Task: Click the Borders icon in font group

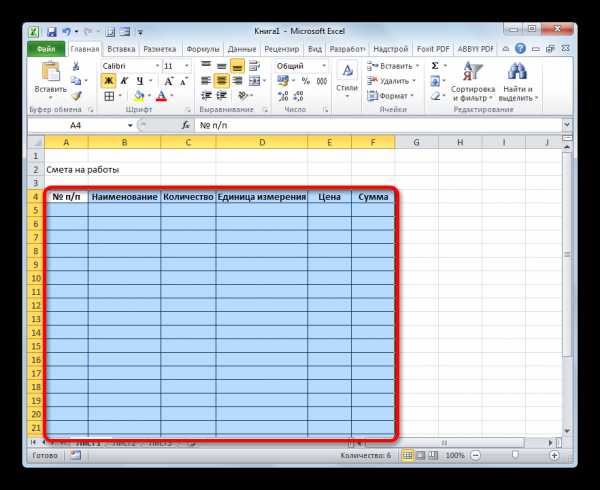Action: point(109,96)
